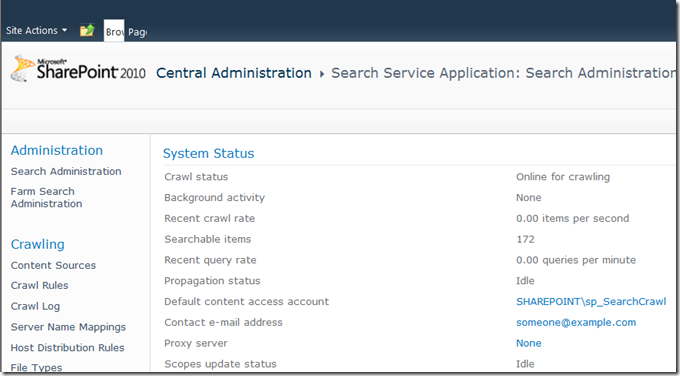Select the 0.00 queries per minute value
Screen dimensions: 680x376
click(x=576, y=260)
